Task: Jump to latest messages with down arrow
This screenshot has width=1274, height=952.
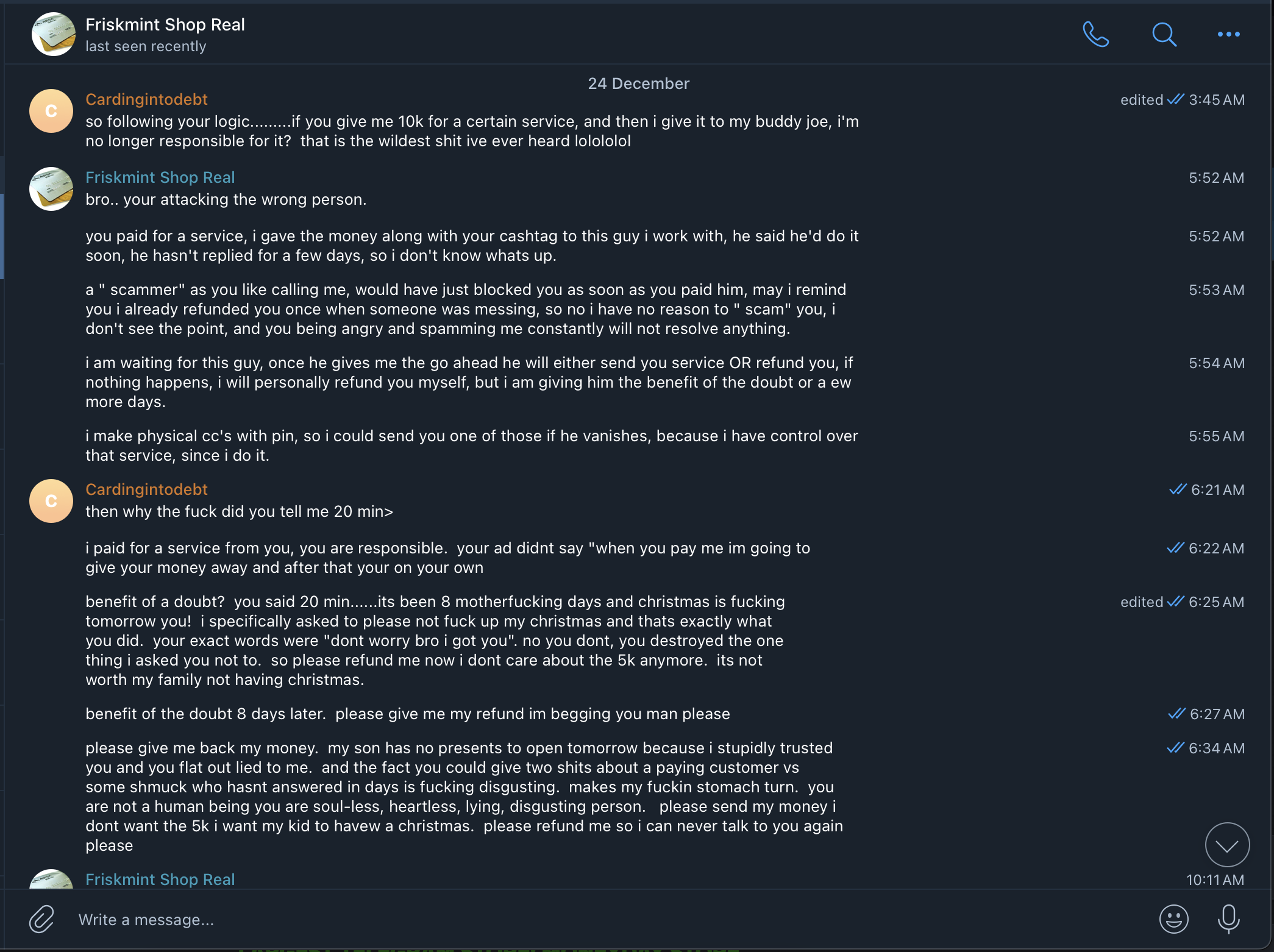Action: [1227, 845]
